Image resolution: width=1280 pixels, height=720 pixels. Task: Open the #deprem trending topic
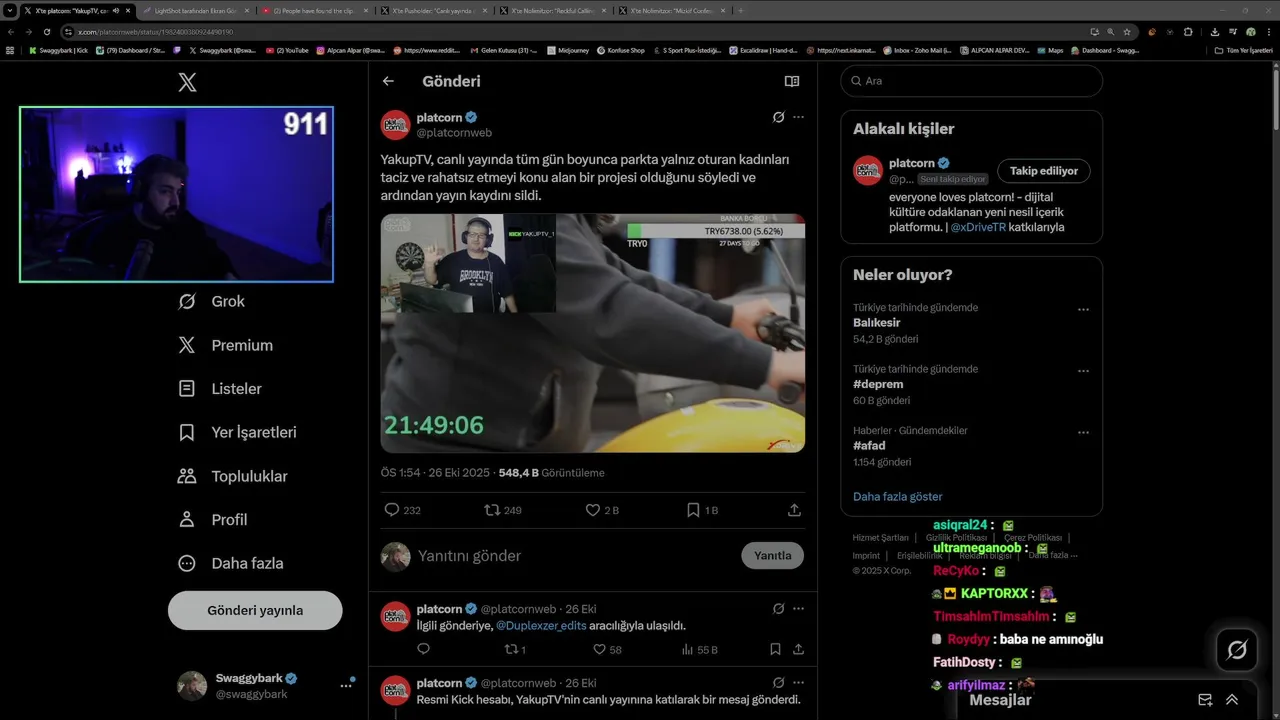coord(878,384)
